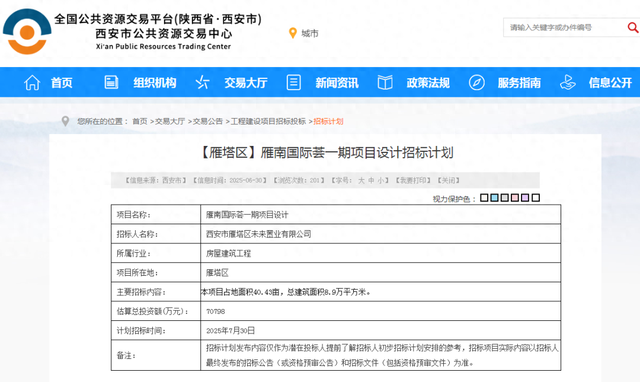
Task: Click the 招标人名称 row label
Action: [x=137, y=234]
